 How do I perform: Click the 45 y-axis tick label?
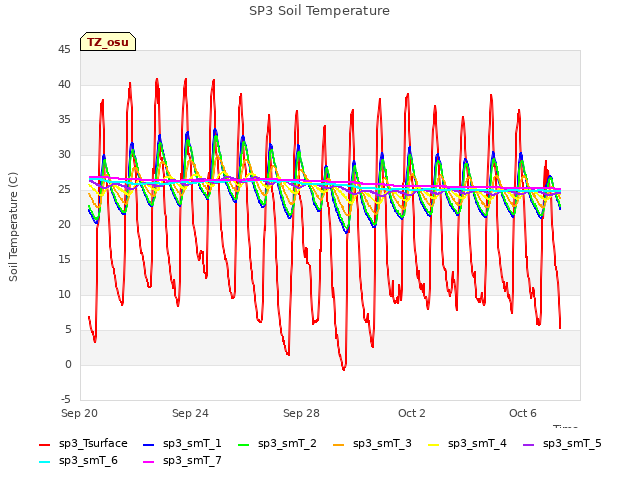(x=64, y=50)
